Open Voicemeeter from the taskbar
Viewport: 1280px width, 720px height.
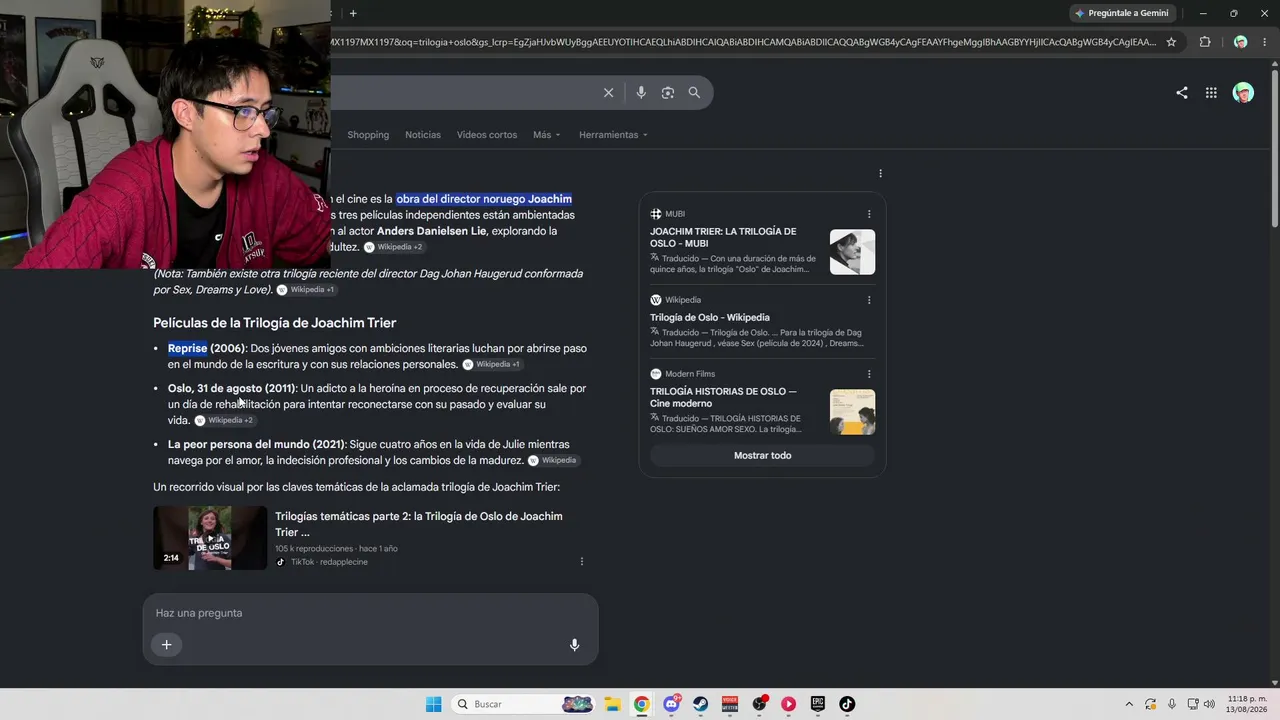(x=730, y=704)
